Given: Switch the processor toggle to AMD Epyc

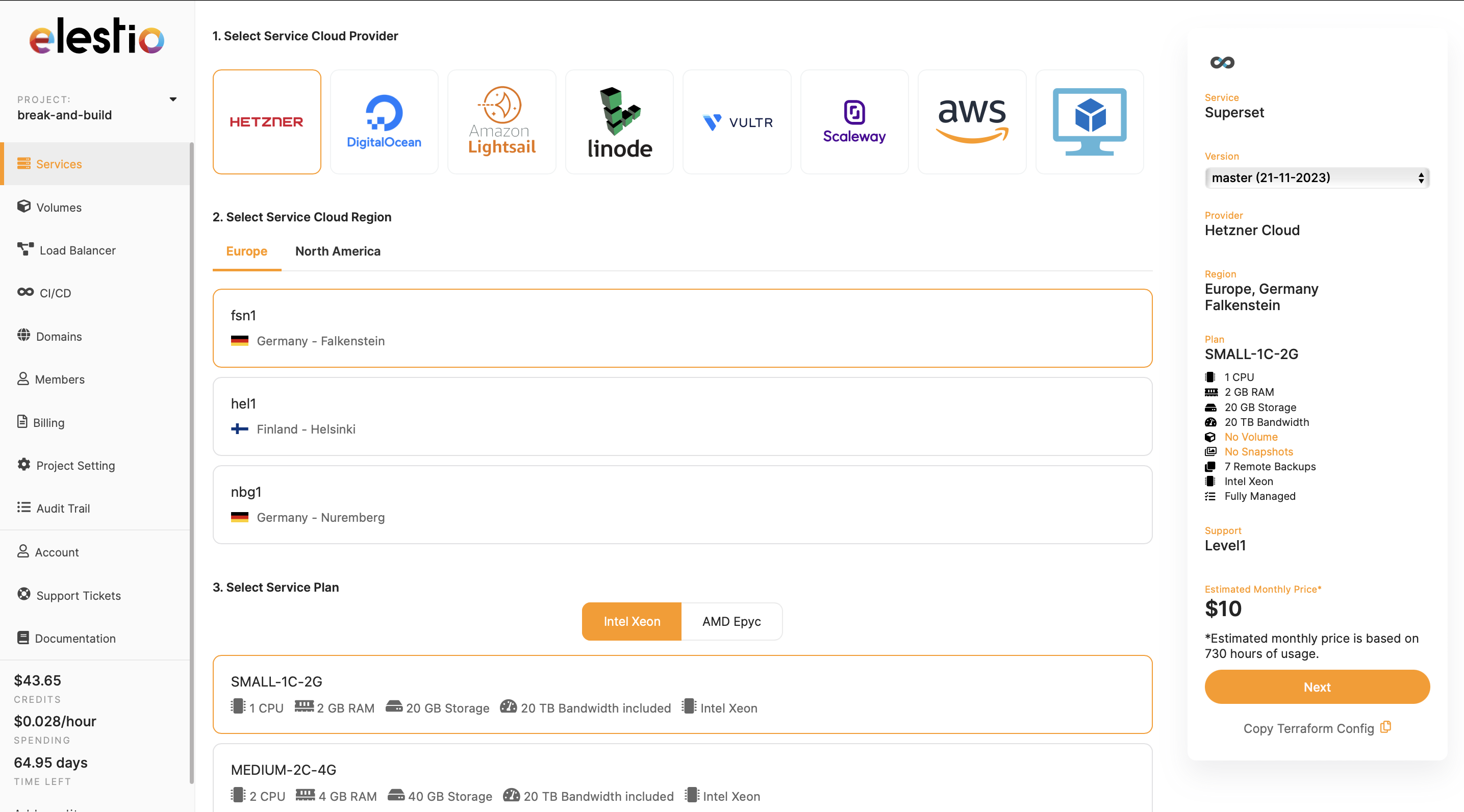Looking at the screenshot, I should 731,621.
